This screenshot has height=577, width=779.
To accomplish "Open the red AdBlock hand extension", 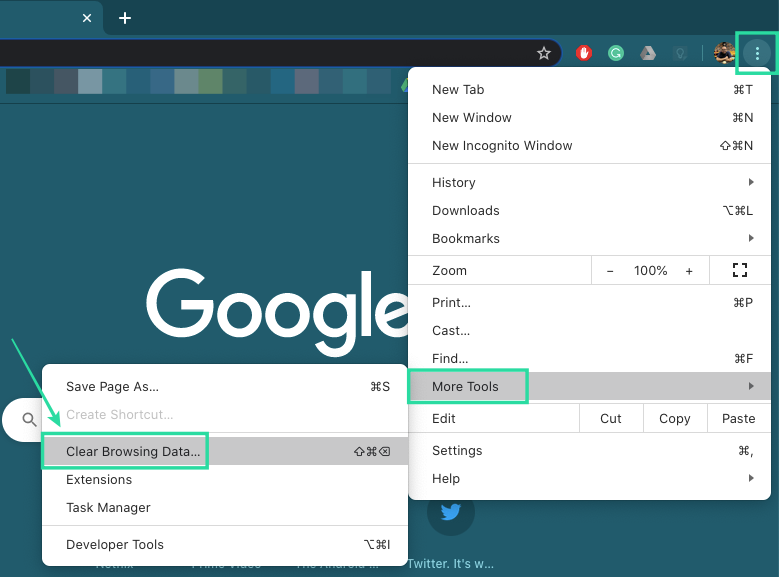I will [583, 54].
